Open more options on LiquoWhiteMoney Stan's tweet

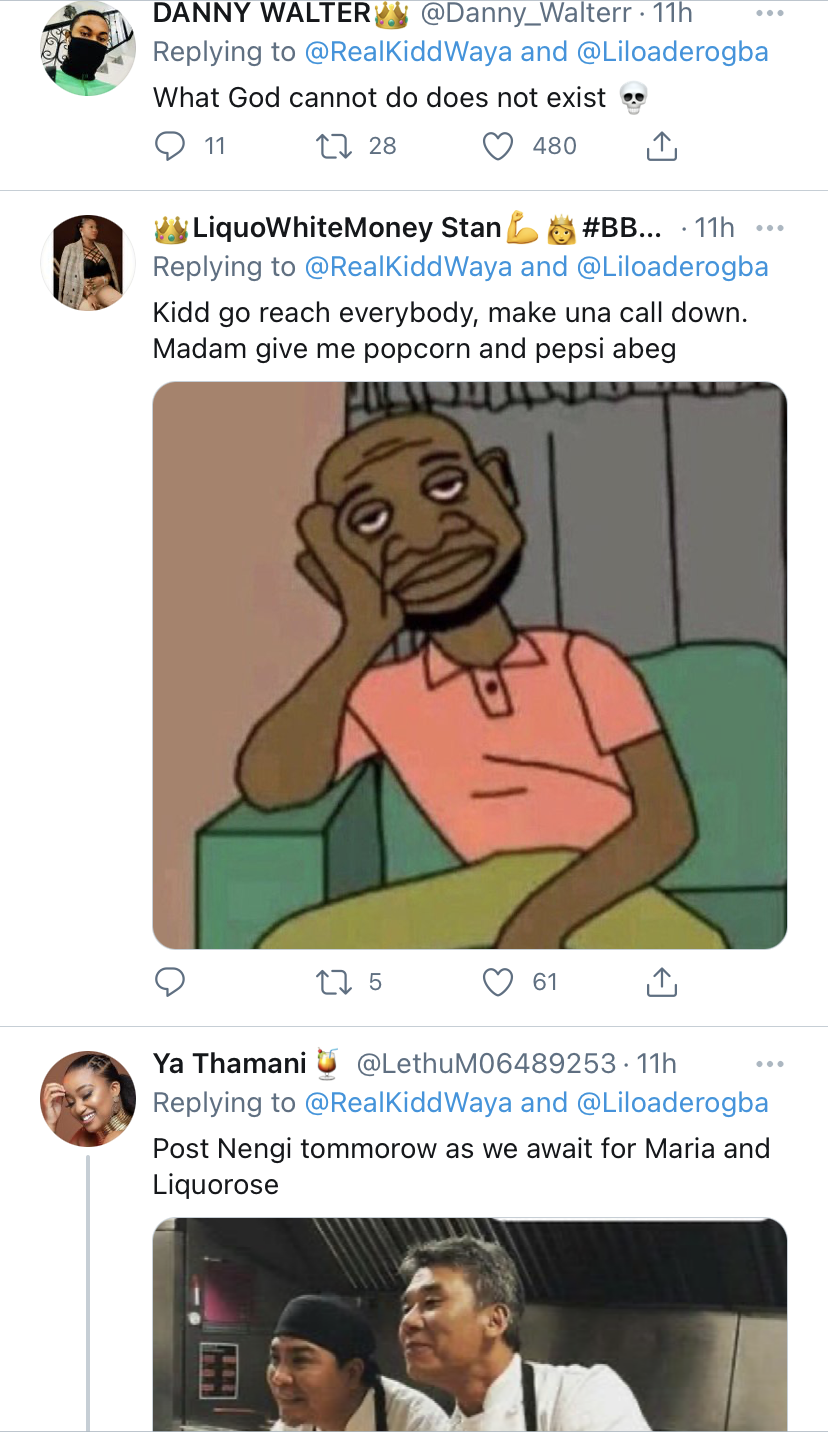pos(769,228)
